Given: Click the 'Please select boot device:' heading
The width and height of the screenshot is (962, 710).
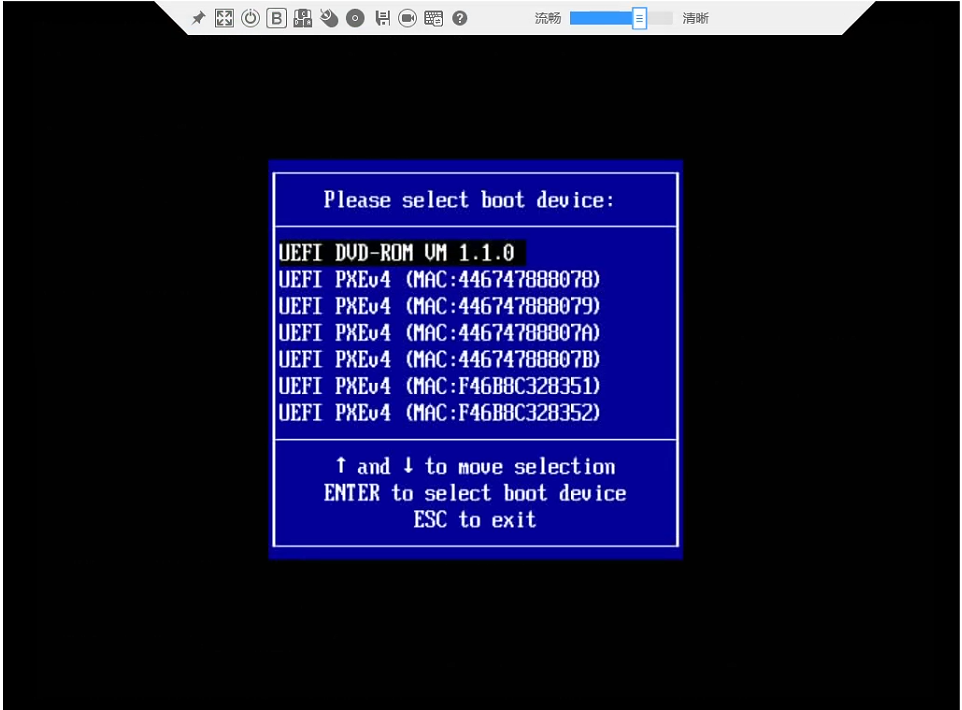Looking at the screenshot, I should (x=469, y=200).
